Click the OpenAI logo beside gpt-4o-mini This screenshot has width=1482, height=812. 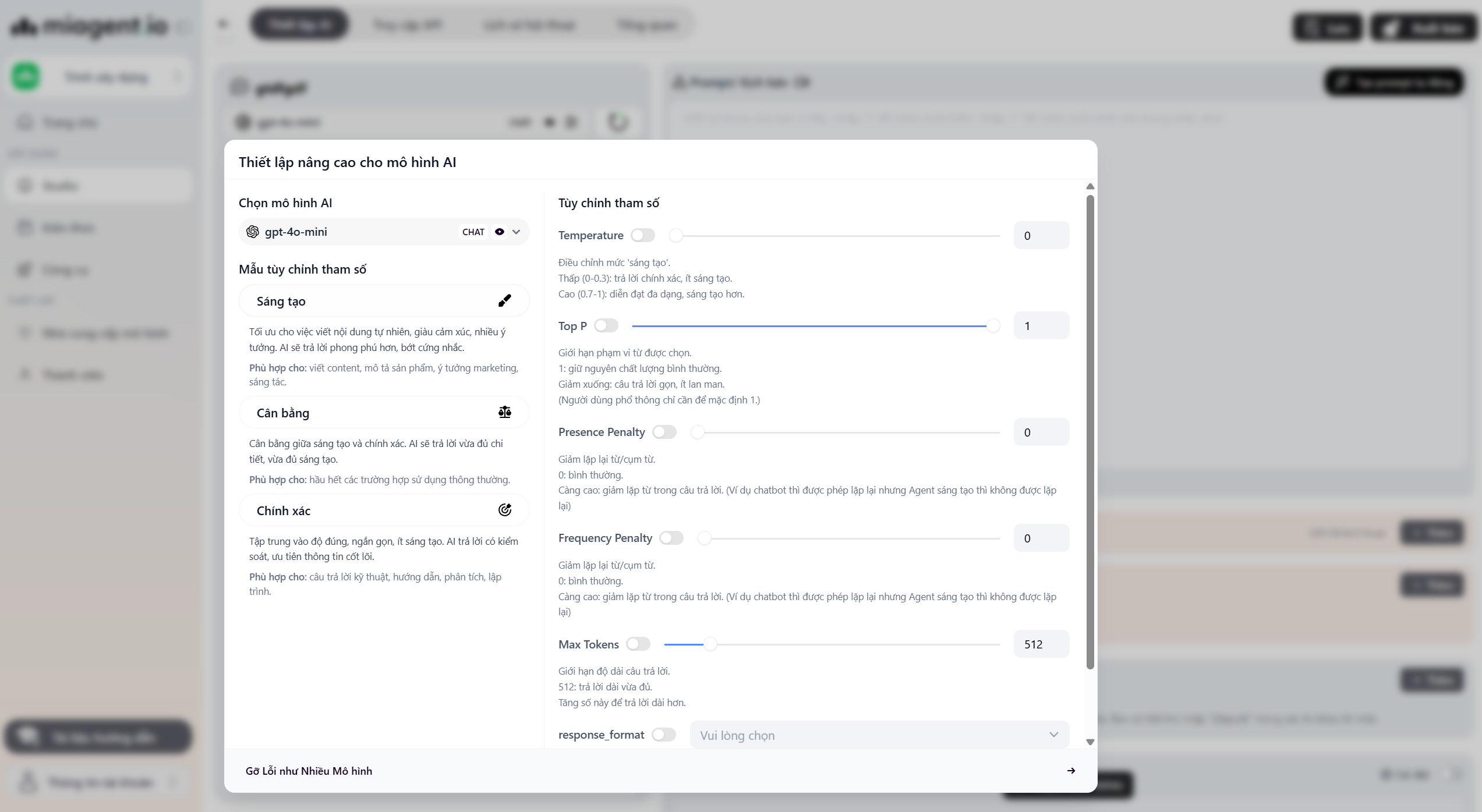click(253, 232)
